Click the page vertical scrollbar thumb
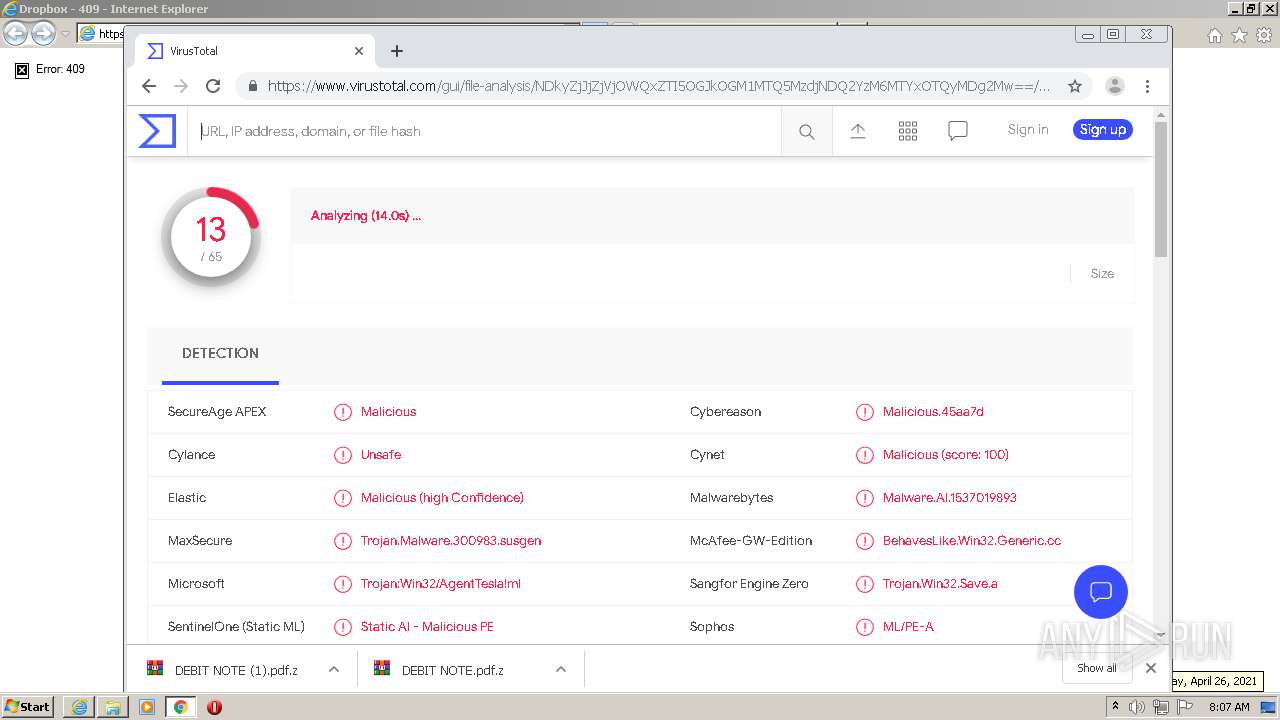Viewport: 1280px width, 720px height. point(1161,188)
